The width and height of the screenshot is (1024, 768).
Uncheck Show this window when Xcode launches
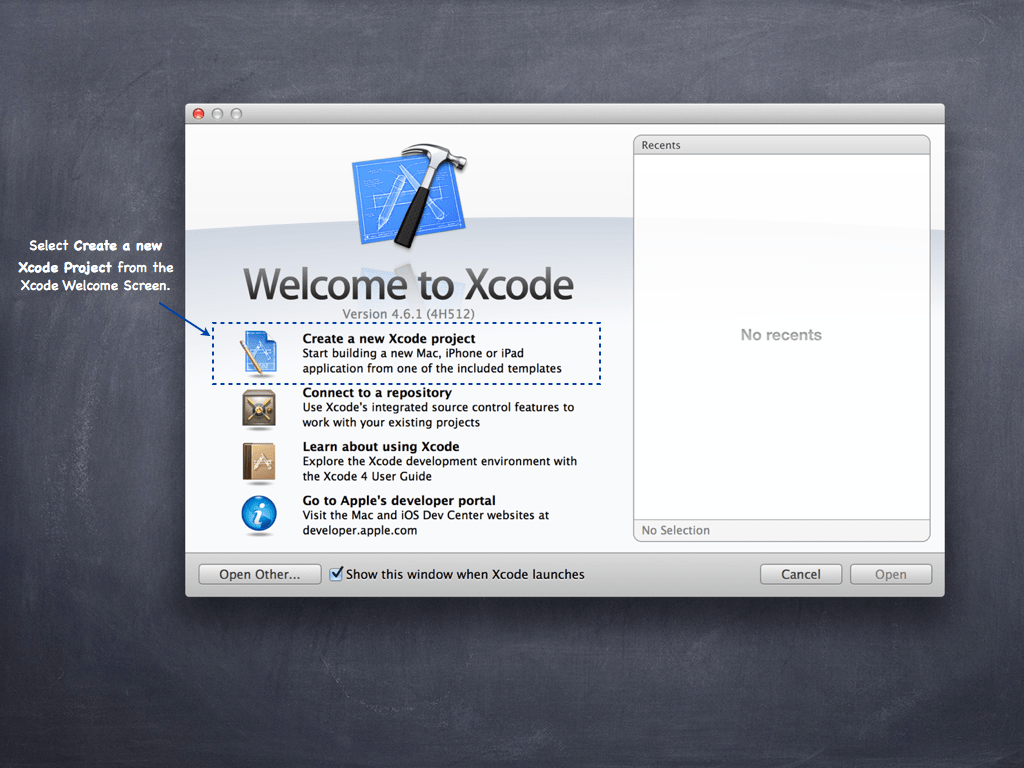click(x=336, y=574)
